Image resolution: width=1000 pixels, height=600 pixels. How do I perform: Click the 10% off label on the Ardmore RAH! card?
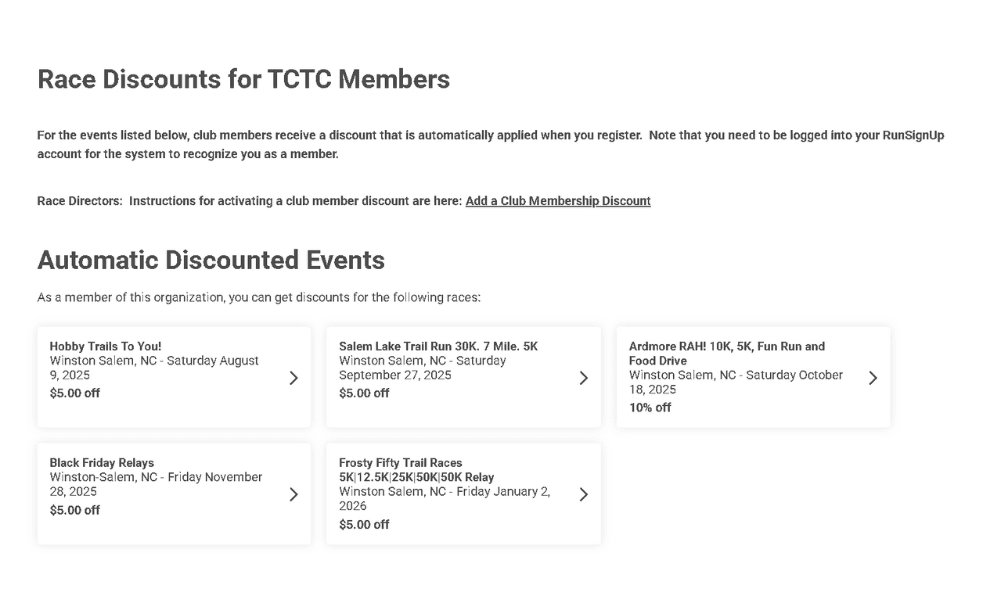(x=650, y=407)
